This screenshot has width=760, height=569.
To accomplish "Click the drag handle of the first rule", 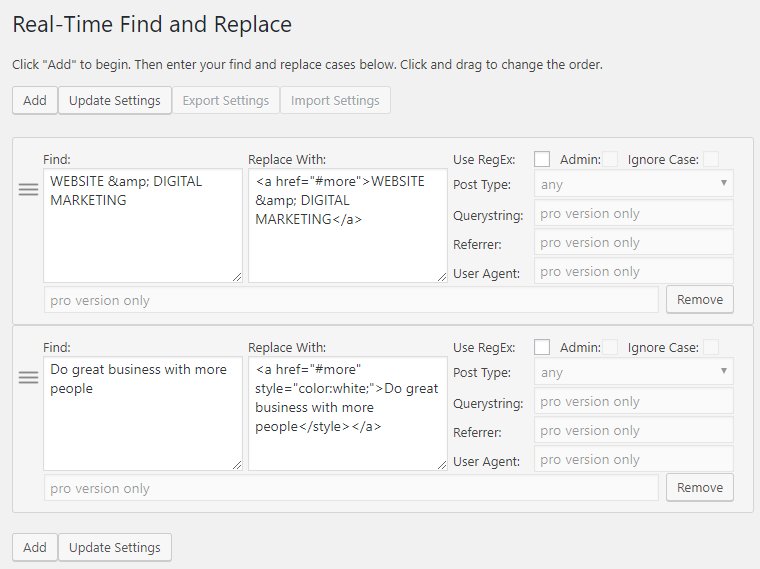I will pyautogui.click(x=29, y=190).
